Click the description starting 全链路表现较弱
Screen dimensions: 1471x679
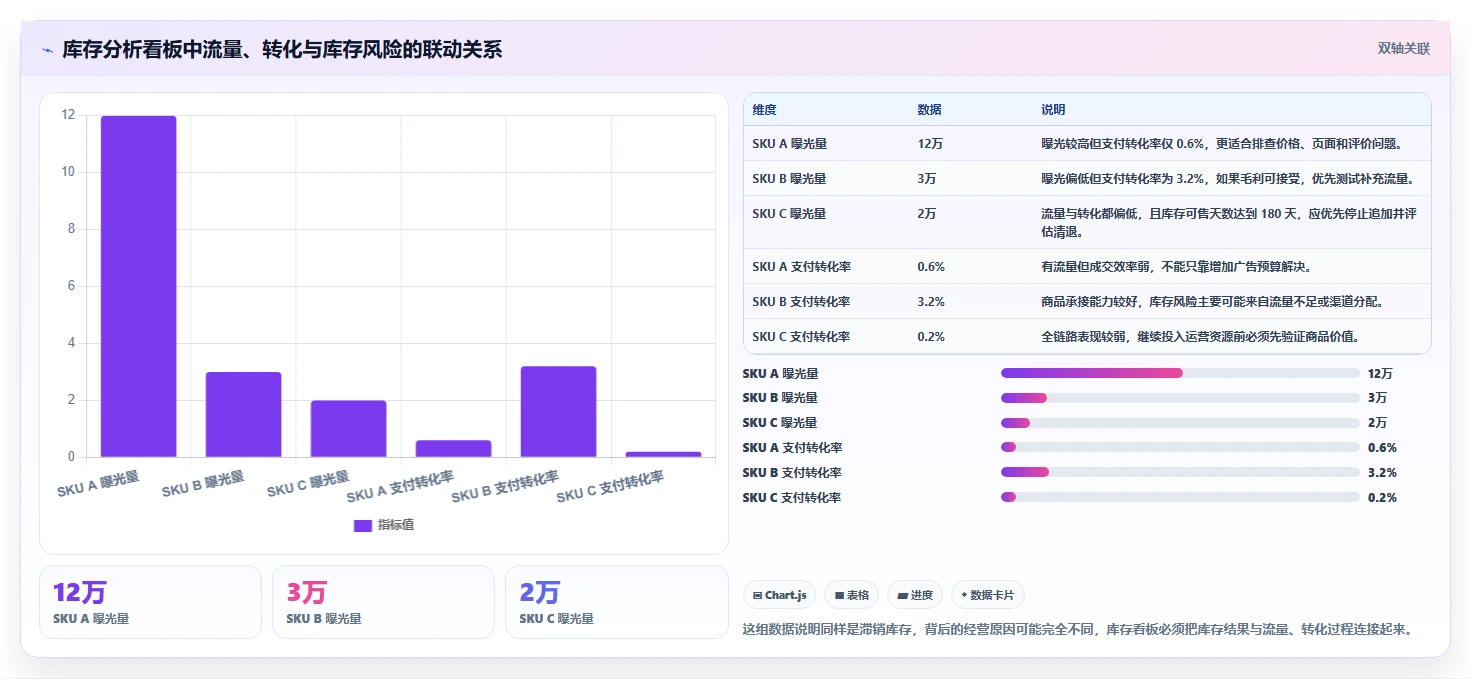point(1200,337)
